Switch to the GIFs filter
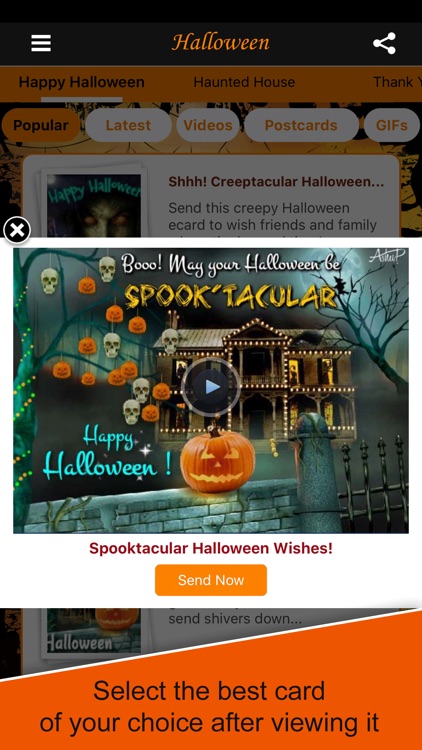422x750 pixels. point(392,125)
